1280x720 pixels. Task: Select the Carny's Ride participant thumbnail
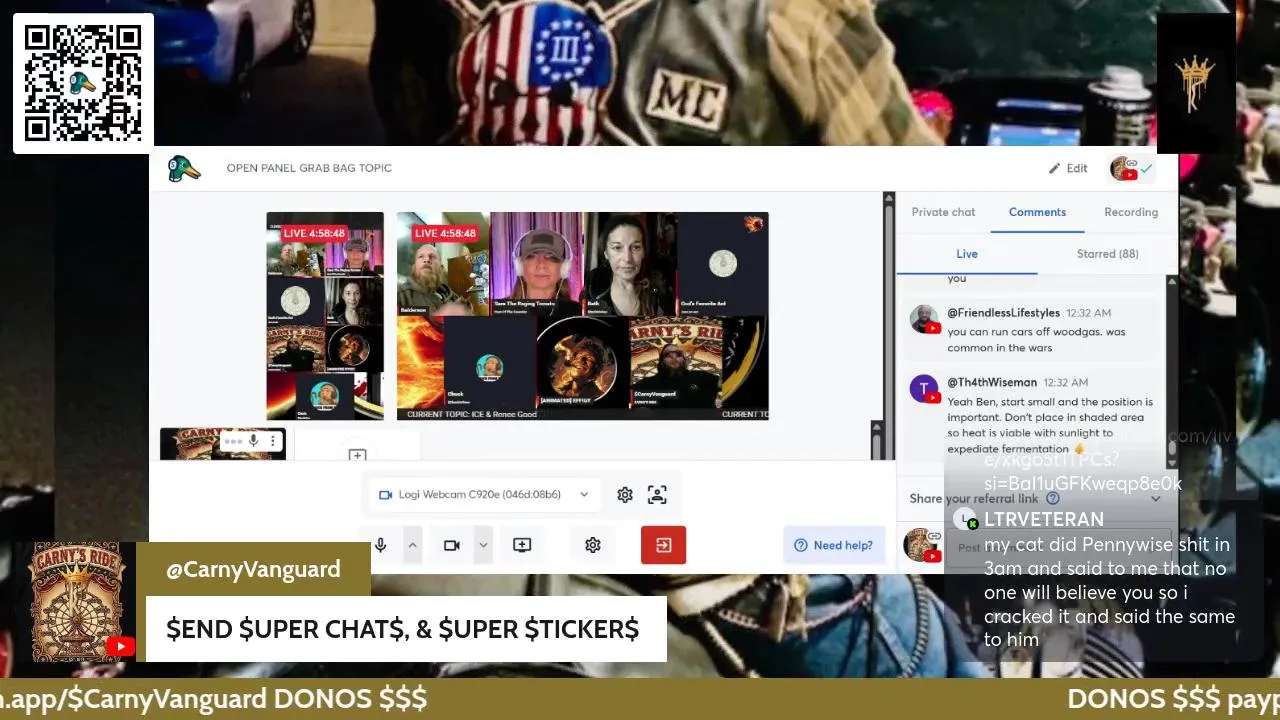coord(222,445)
